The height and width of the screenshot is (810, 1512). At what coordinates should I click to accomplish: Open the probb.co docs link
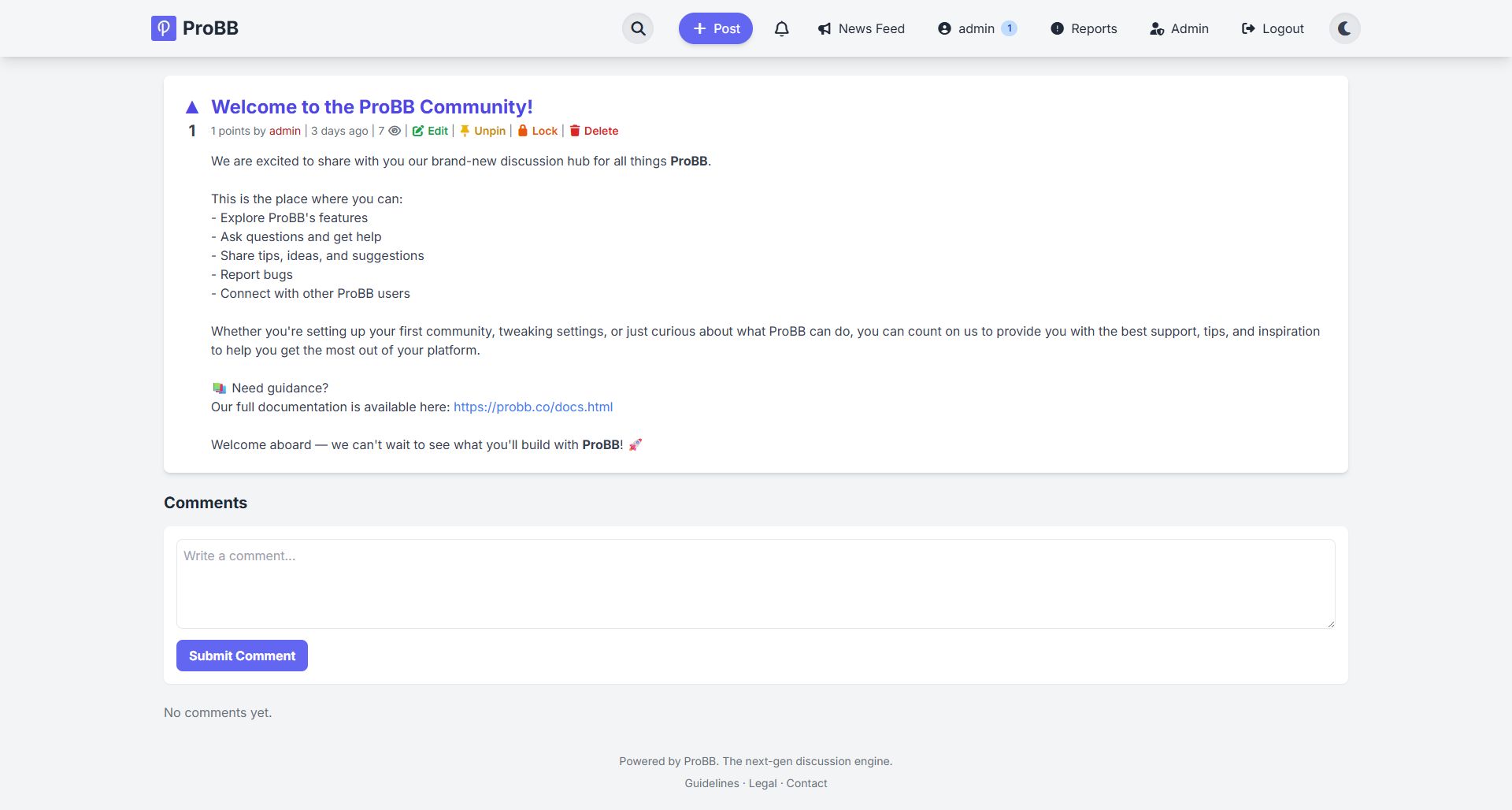tap(532, 407)
